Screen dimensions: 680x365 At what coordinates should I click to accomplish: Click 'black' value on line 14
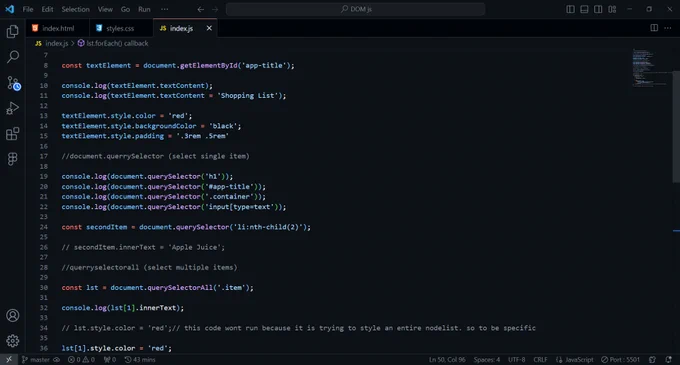point(223,126)
